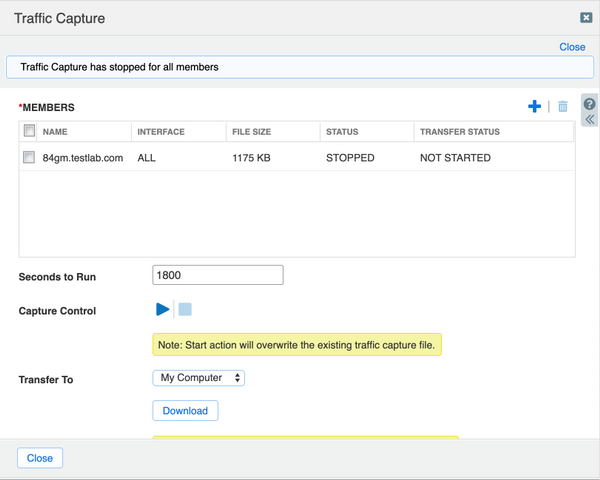
Task: Focus the Seconds to Run field
Action: (x=218, y=275)
